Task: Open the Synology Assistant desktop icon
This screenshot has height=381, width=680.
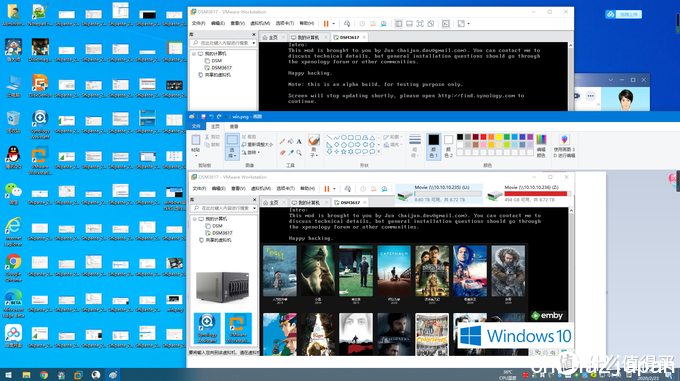Action: [40, 124]
